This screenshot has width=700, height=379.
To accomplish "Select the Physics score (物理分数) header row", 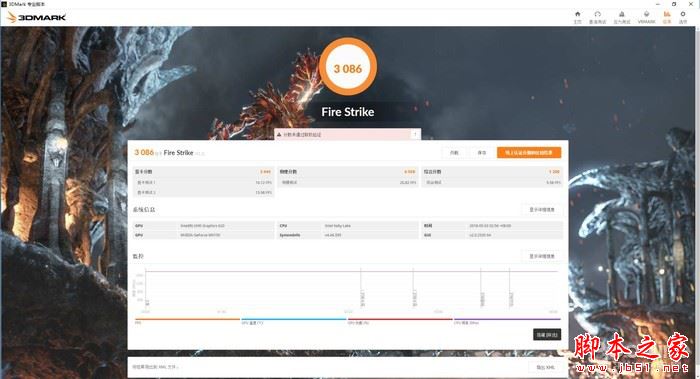I will point(347,171).
